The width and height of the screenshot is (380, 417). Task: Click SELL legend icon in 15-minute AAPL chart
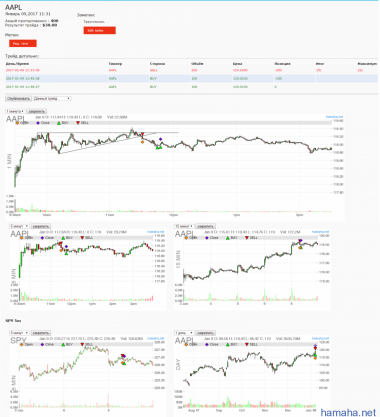pos(247,238)
